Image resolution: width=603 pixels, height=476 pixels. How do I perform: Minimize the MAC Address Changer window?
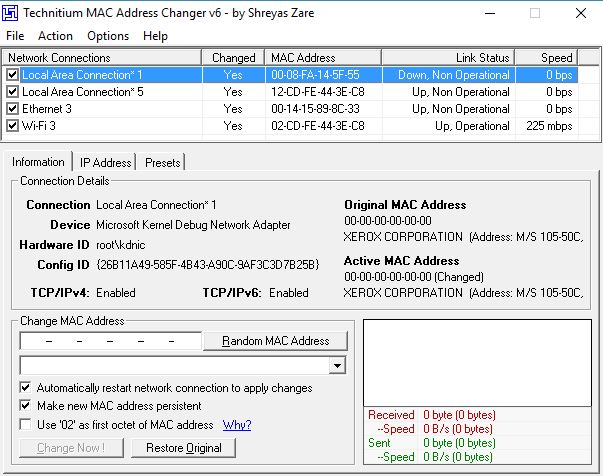[x=488, y=13]
